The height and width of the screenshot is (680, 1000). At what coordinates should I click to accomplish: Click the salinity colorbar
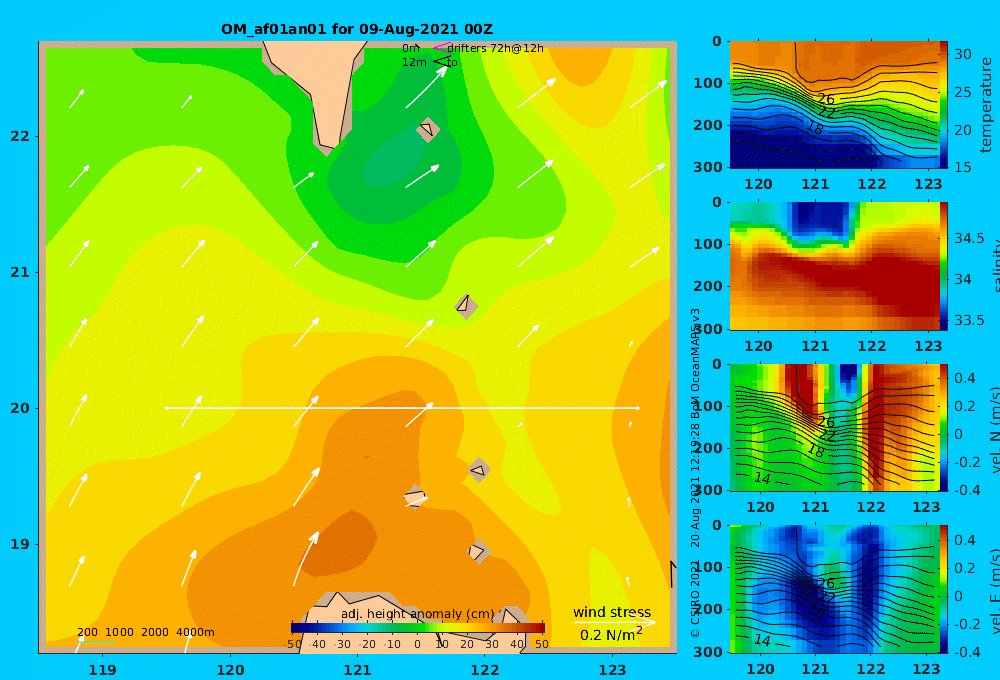pos(944,266)
